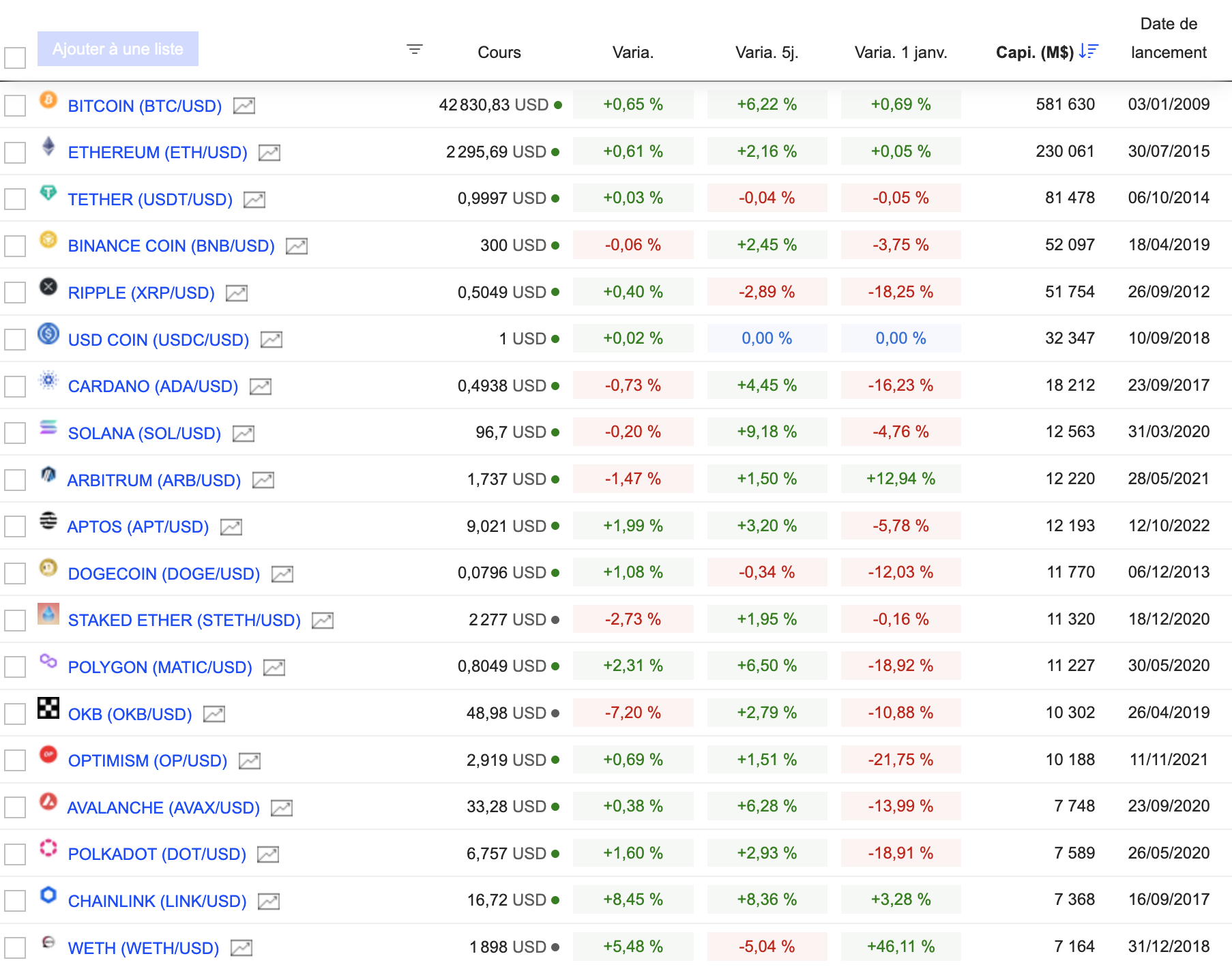The height and width of the screenshot is (967, 1232).
Task: Click the Ethereum diamond logo
Action: (x=48, y=146)
